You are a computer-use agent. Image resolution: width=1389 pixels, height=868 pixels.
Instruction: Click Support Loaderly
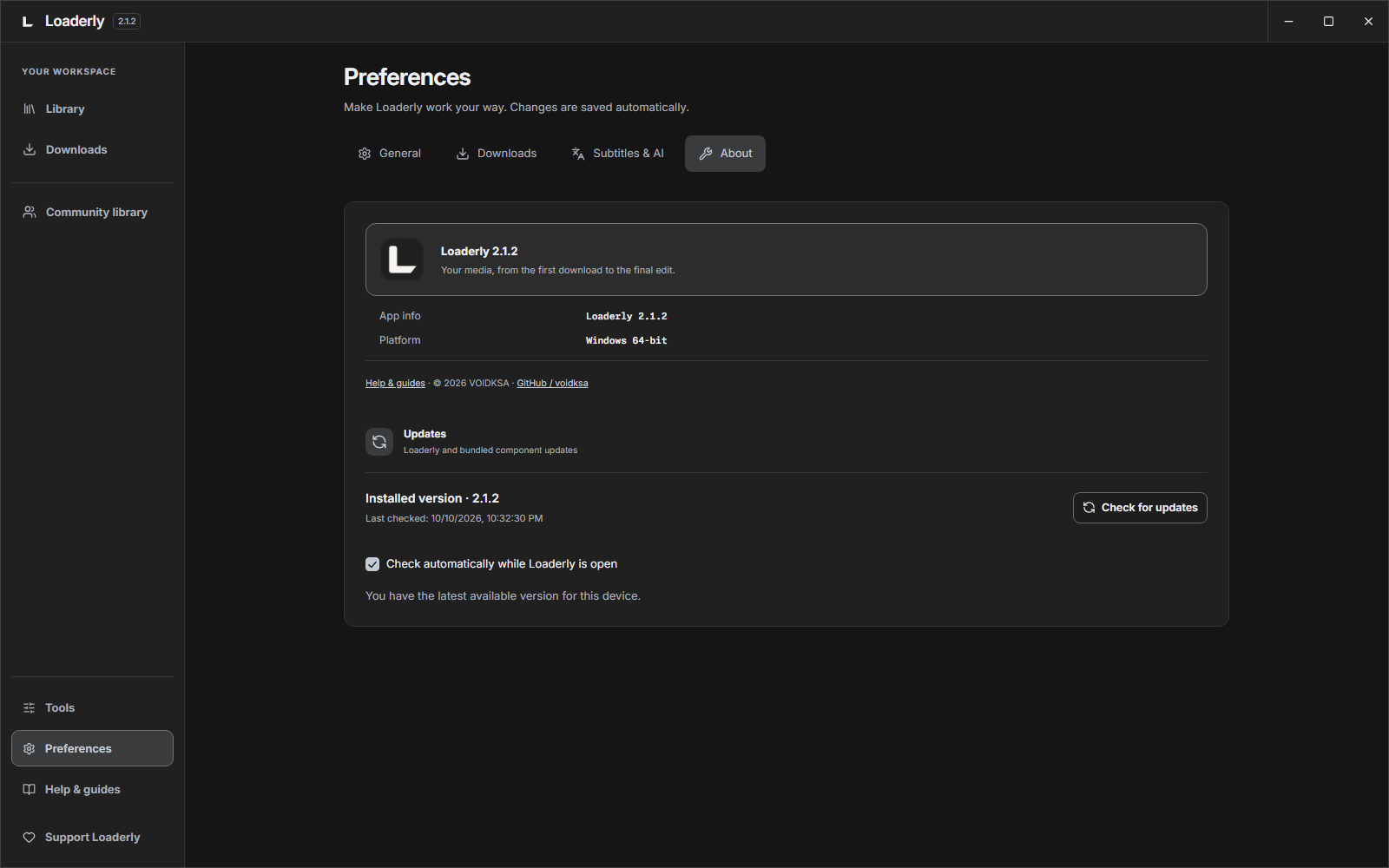point(92,838)
